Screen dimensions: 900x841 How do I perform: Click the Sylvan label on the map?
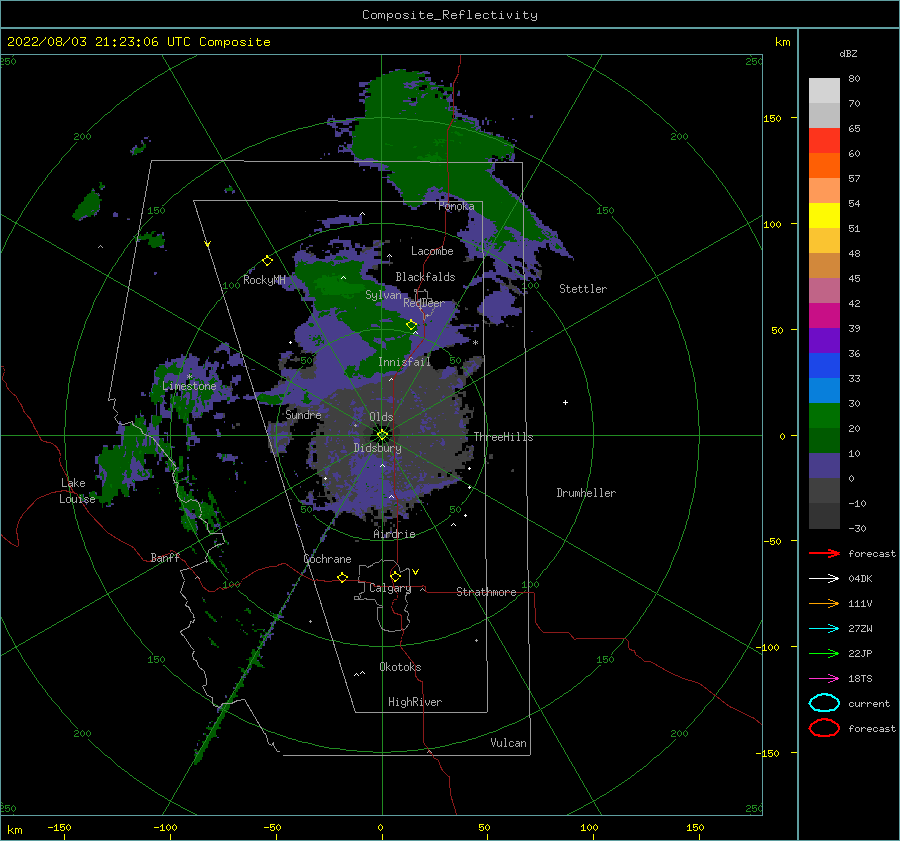[x=383, y=295]
